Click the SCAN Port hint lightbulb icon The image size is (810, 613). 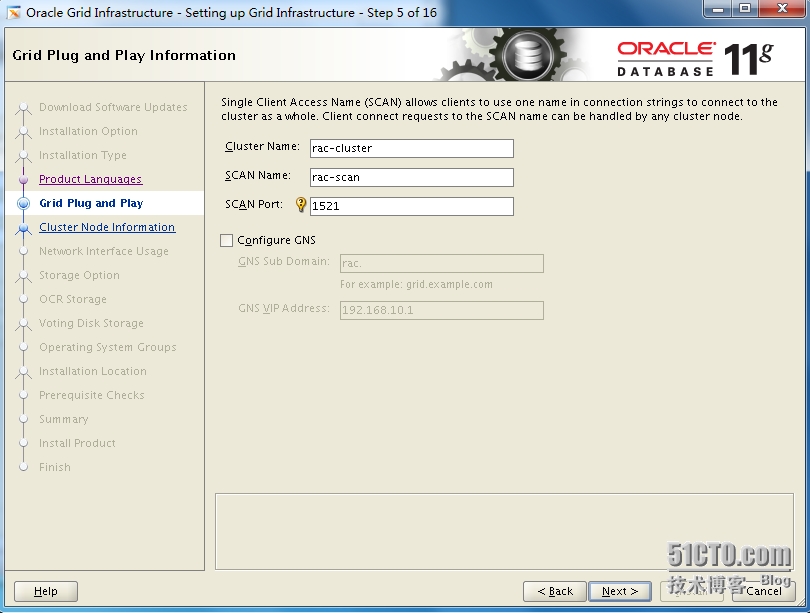301,205
